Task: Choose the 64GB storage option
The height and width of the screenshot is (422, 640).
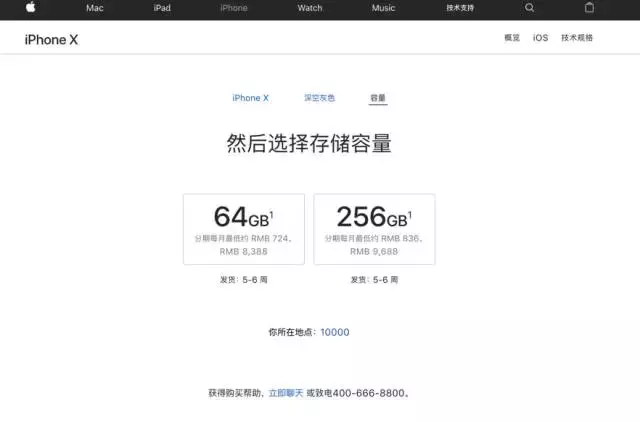Action: coord(244,229)
